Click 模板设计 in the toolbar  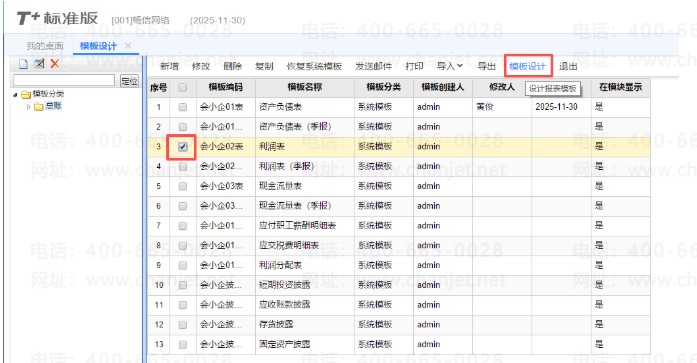point(528,66)
